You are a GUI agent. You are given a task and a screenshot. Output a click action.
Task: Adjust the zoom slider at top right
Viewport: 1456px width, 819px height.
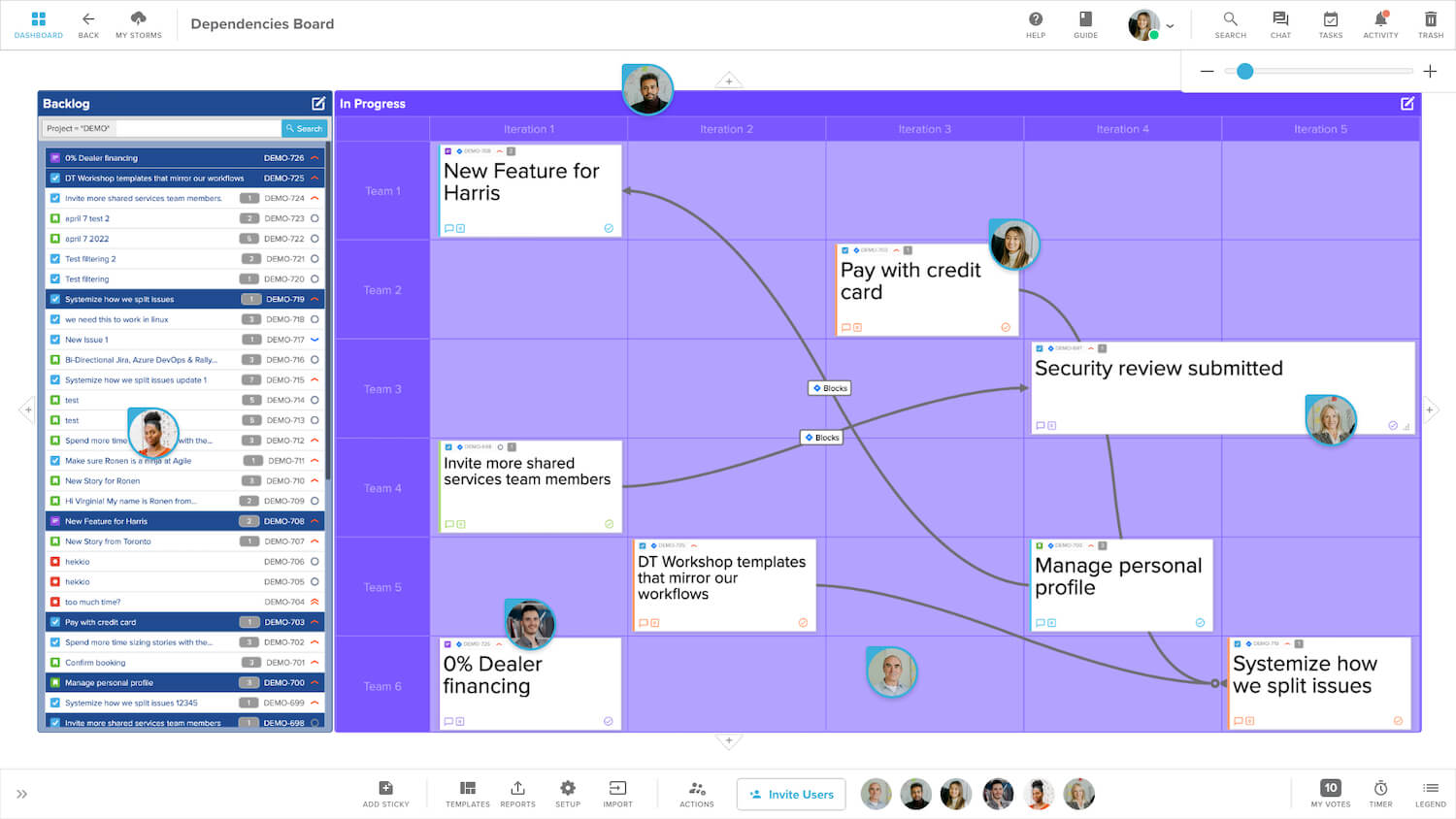(x=1246, y=71)
